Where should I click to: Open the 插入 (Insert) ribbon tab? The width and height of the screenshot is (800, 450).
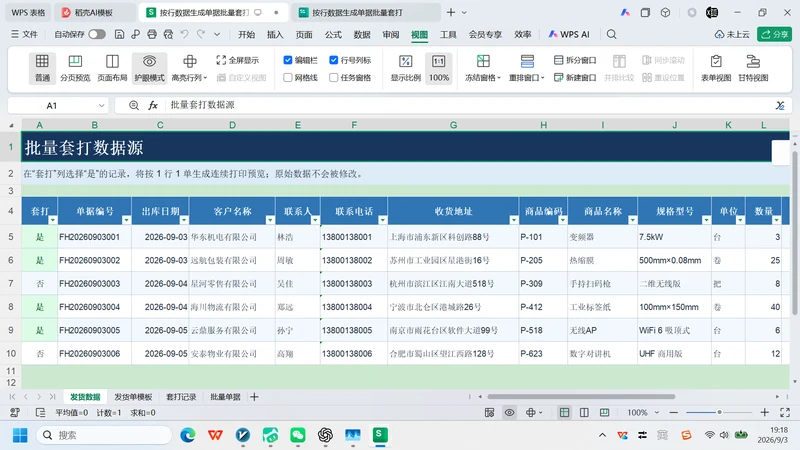coord(274,34)
